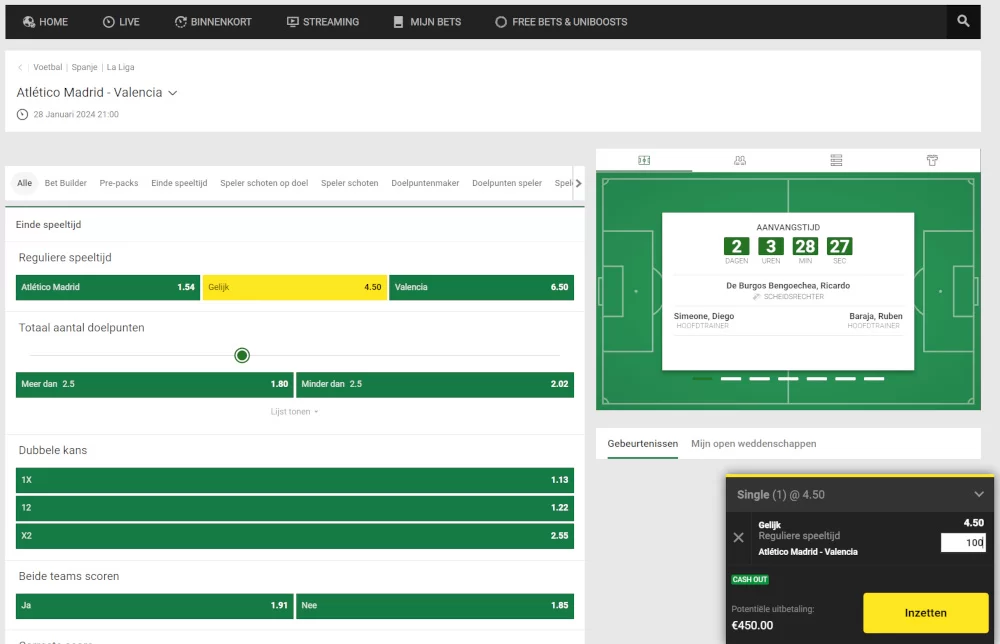The image size is (1000, 644).
Task: Switch to Gebeurtenissen tab
Action: point(642,444)
